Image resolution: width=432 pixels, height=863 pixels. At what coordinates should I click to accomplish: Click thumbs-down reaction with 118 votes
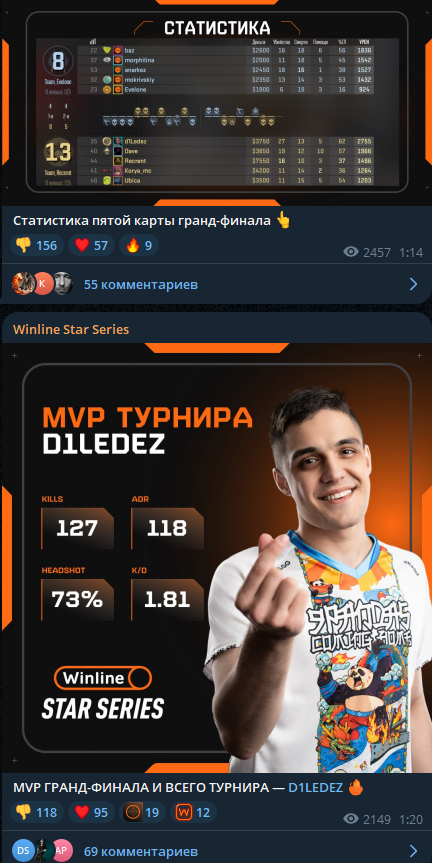pyautogui.click(x=37, y=812)
